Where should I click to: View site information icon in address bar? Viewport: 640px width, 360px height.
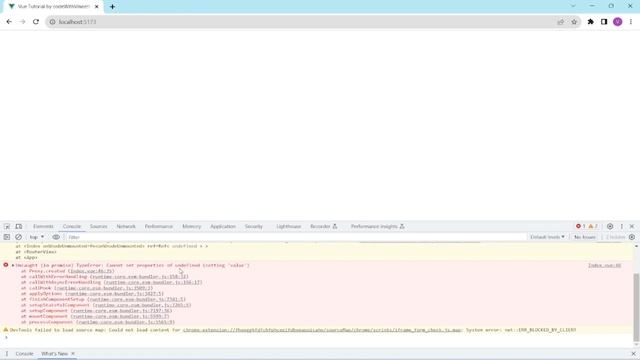point(52,22)
